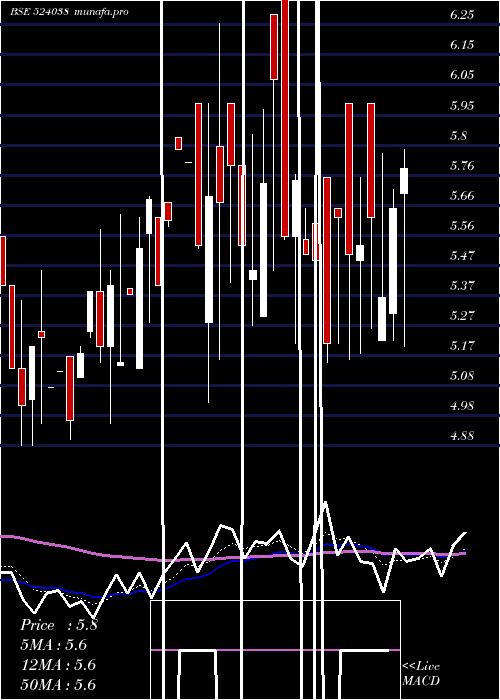Select the 5.47 price axis label
Viewport: 500px width, 700px height.
[x=462, y=256]
